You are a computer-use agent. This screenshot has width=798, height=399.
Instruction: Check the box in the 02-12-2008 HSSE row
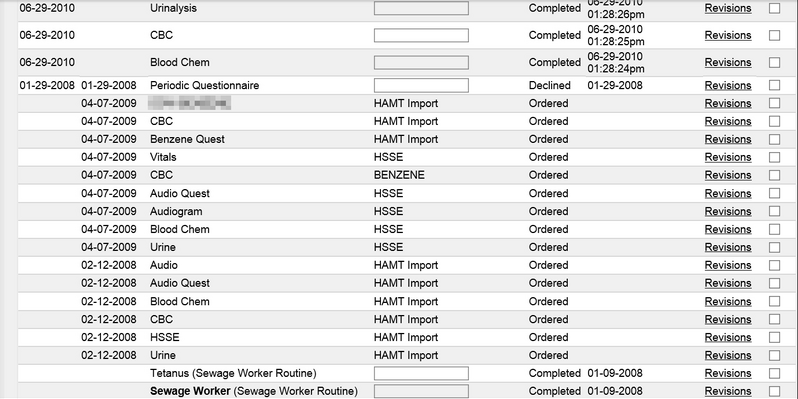[x=774, y=337]
